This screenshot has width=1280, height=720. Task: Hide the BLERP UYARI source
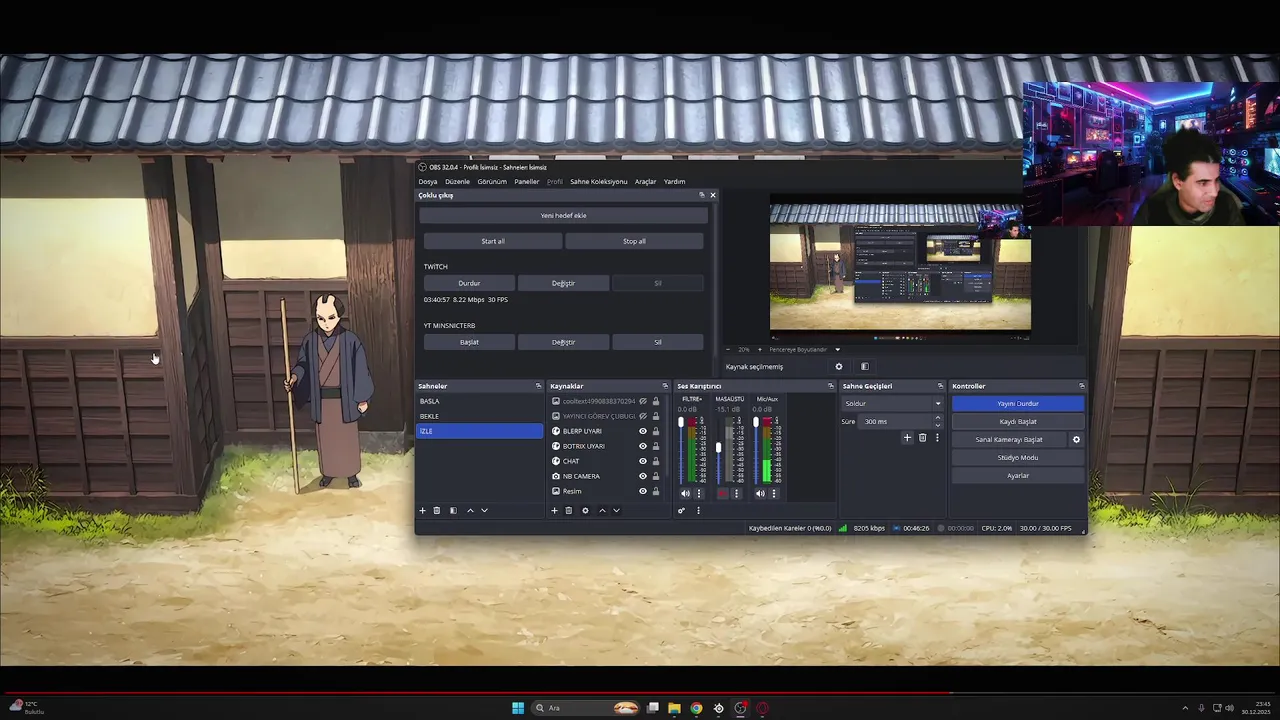tap(643, 431)
